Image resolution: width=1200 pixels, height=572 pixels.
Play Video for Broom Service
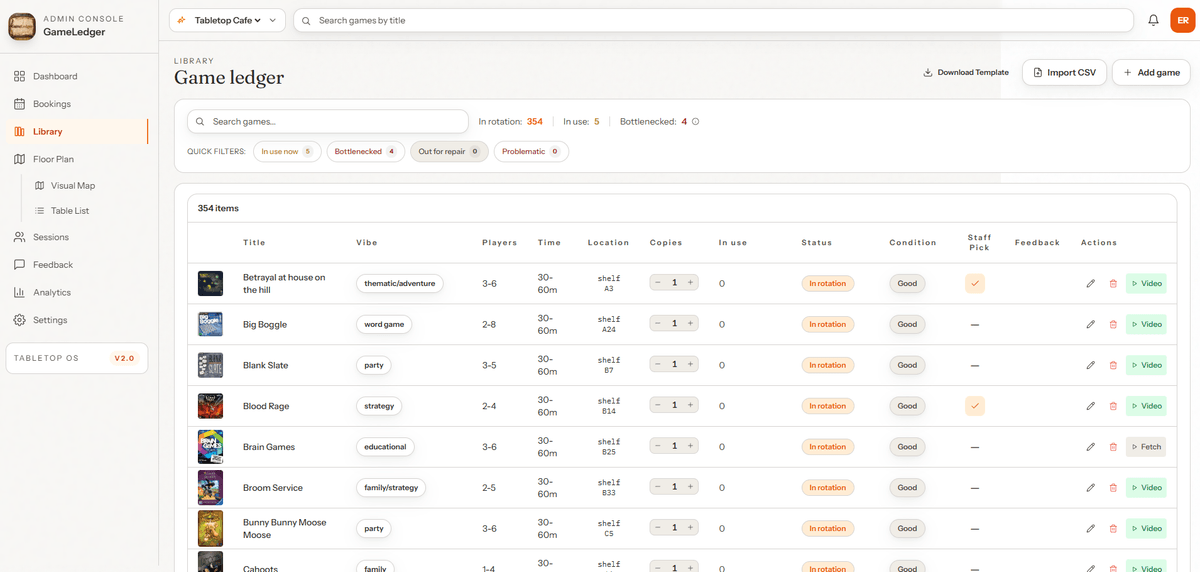point(1146,488)
